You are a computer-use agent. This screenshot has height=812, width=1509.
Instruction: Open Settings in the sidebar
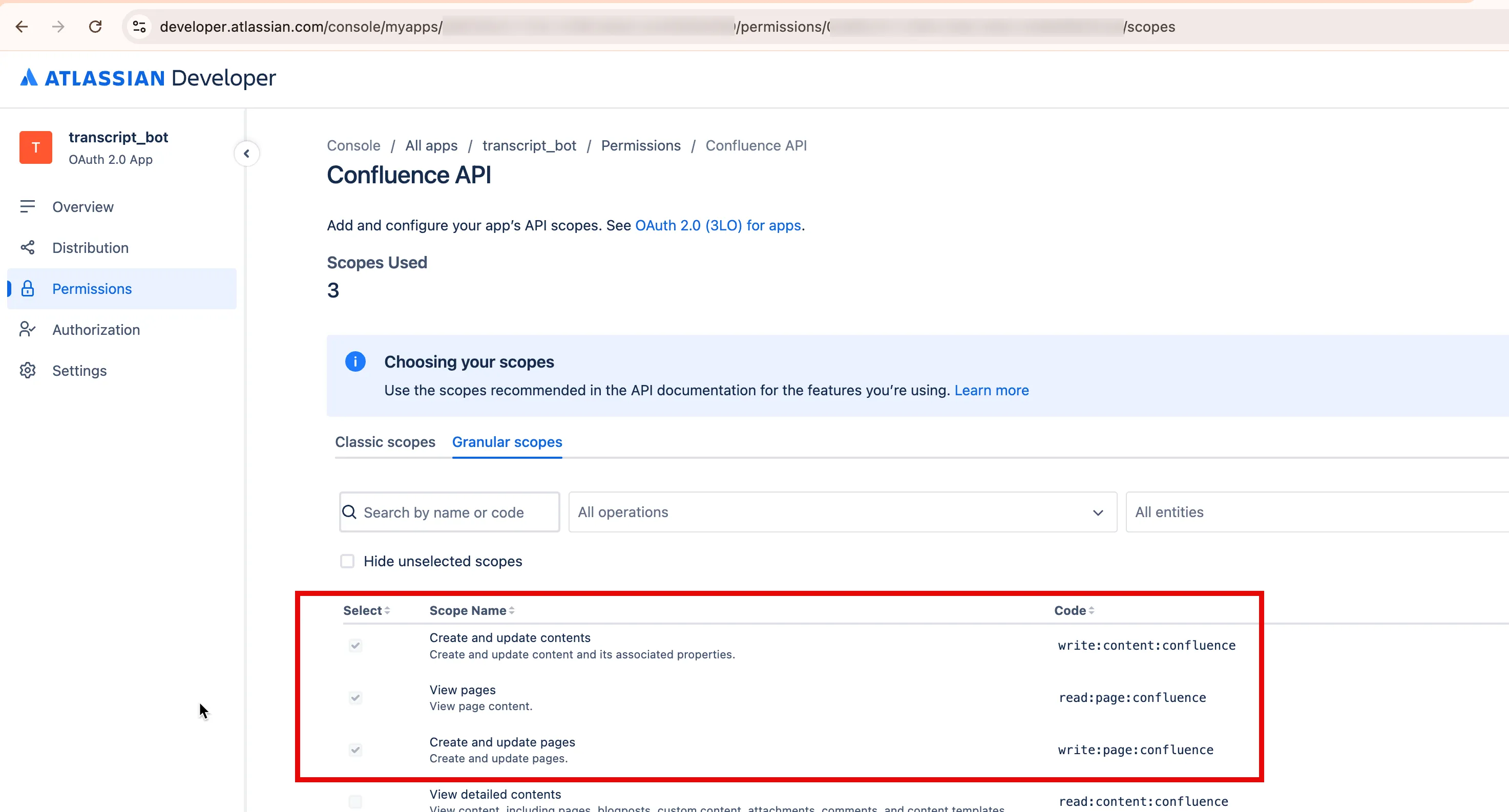[122, 371]
